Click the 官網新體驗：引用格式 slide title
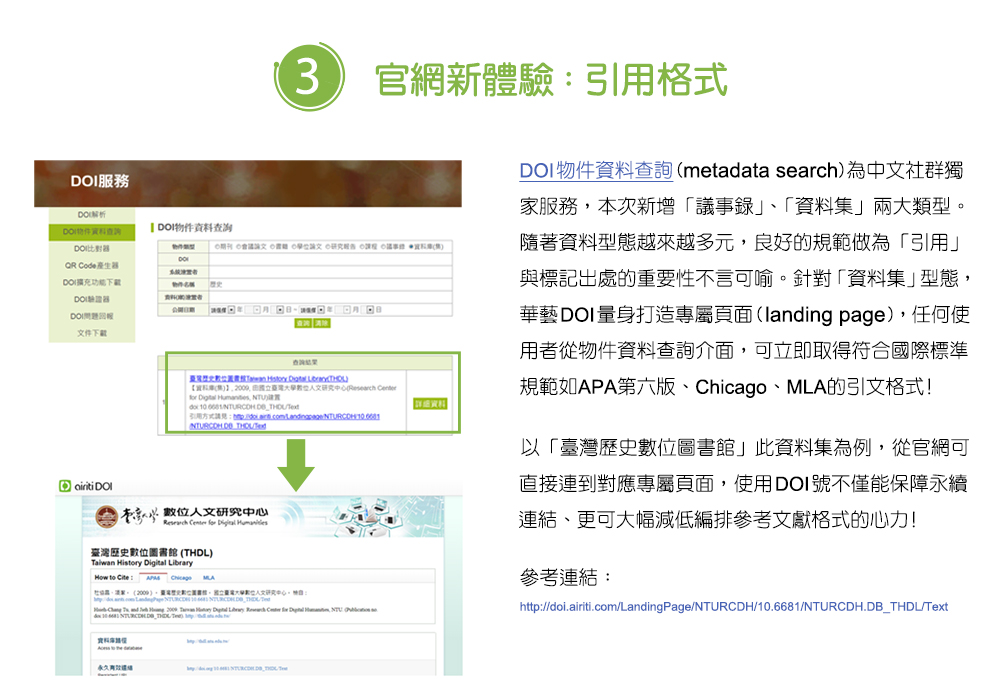1000x699 pixels. tap(552, 80)
